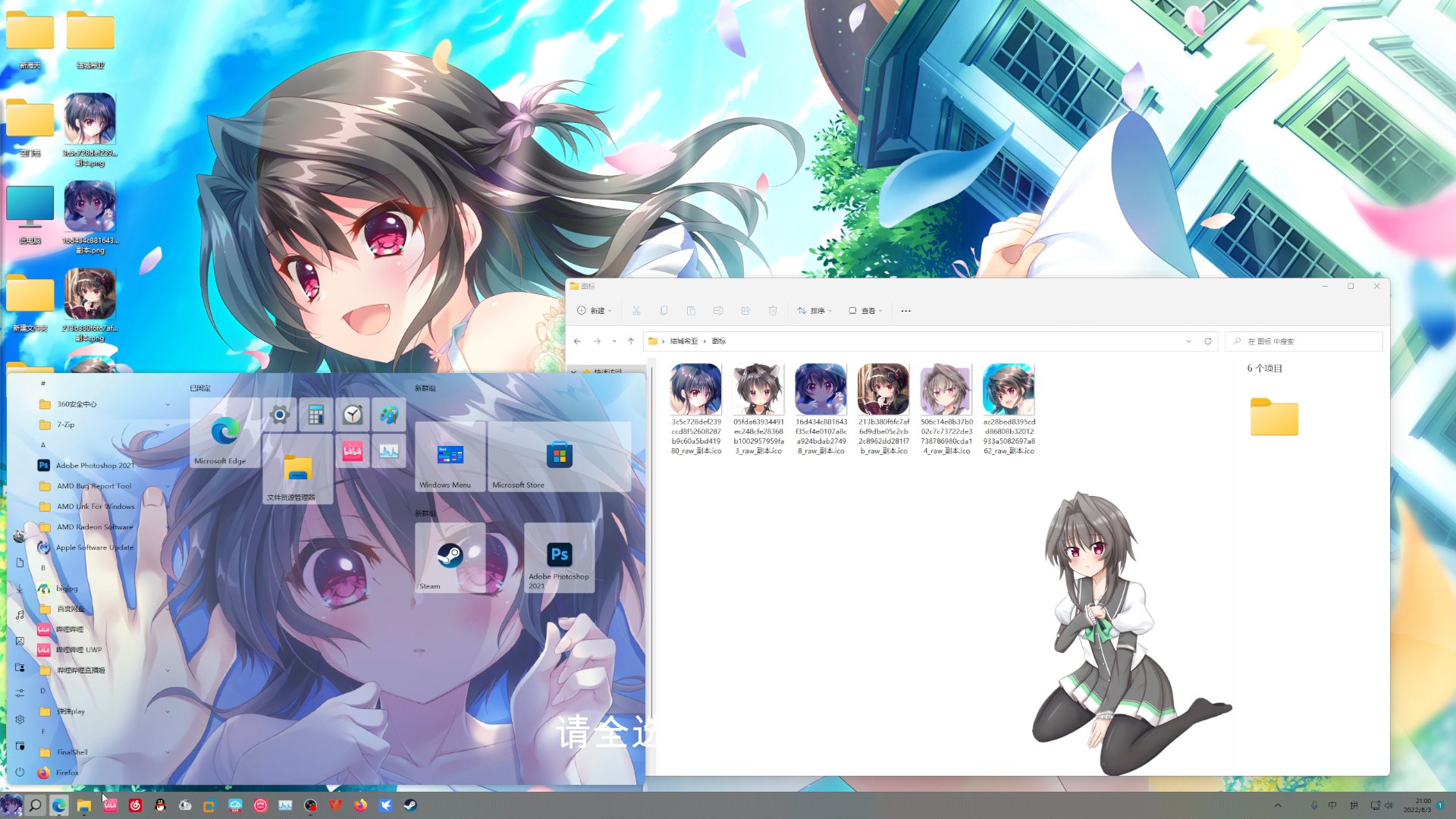Open the Microsoft Store tile
1456x819 pixels.
coord(559,455)
